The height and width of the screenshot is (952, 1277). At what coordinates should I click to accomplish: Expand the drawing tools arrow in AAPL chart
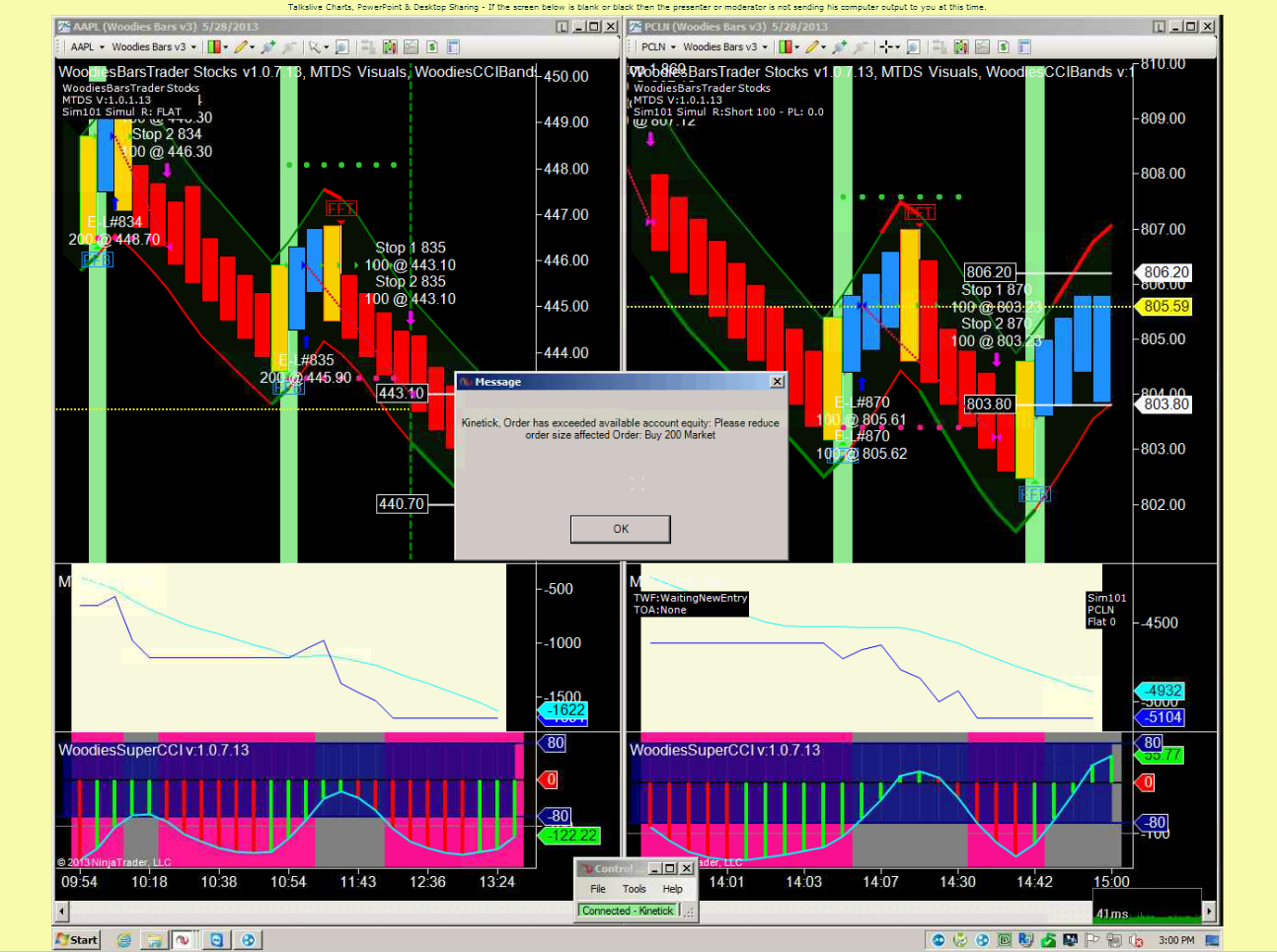point(252,46)
